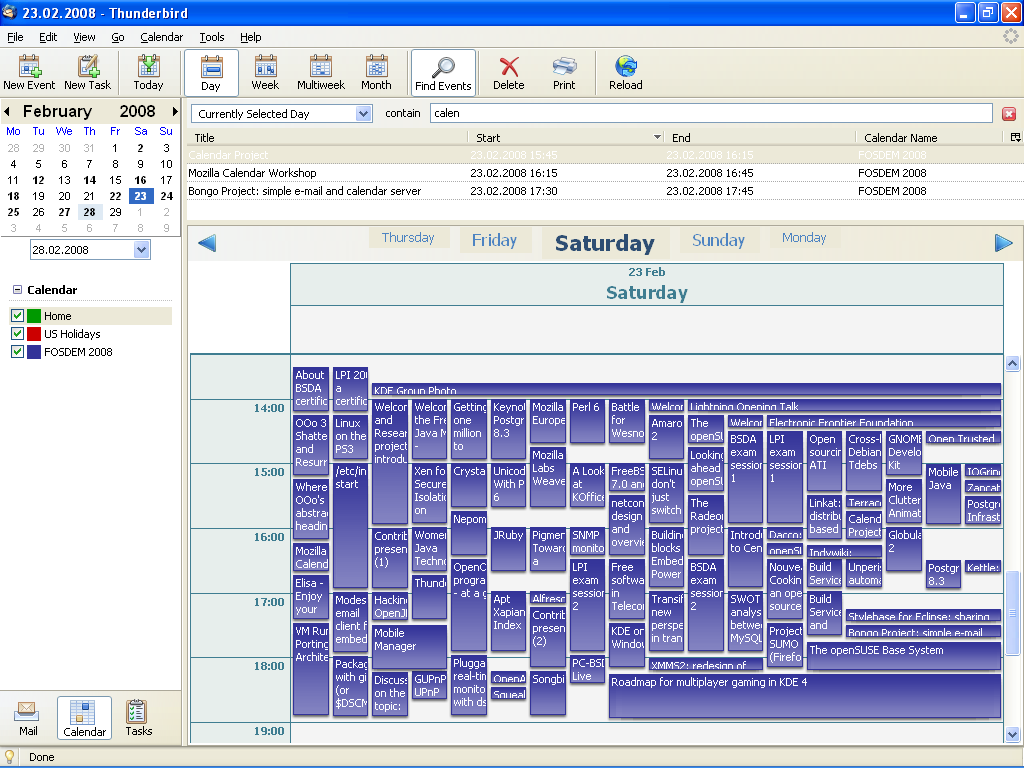Viewport: 1024px width, 768px height.
Task: Click the New Event toolbar icon
Action: (x=29, y=73)
